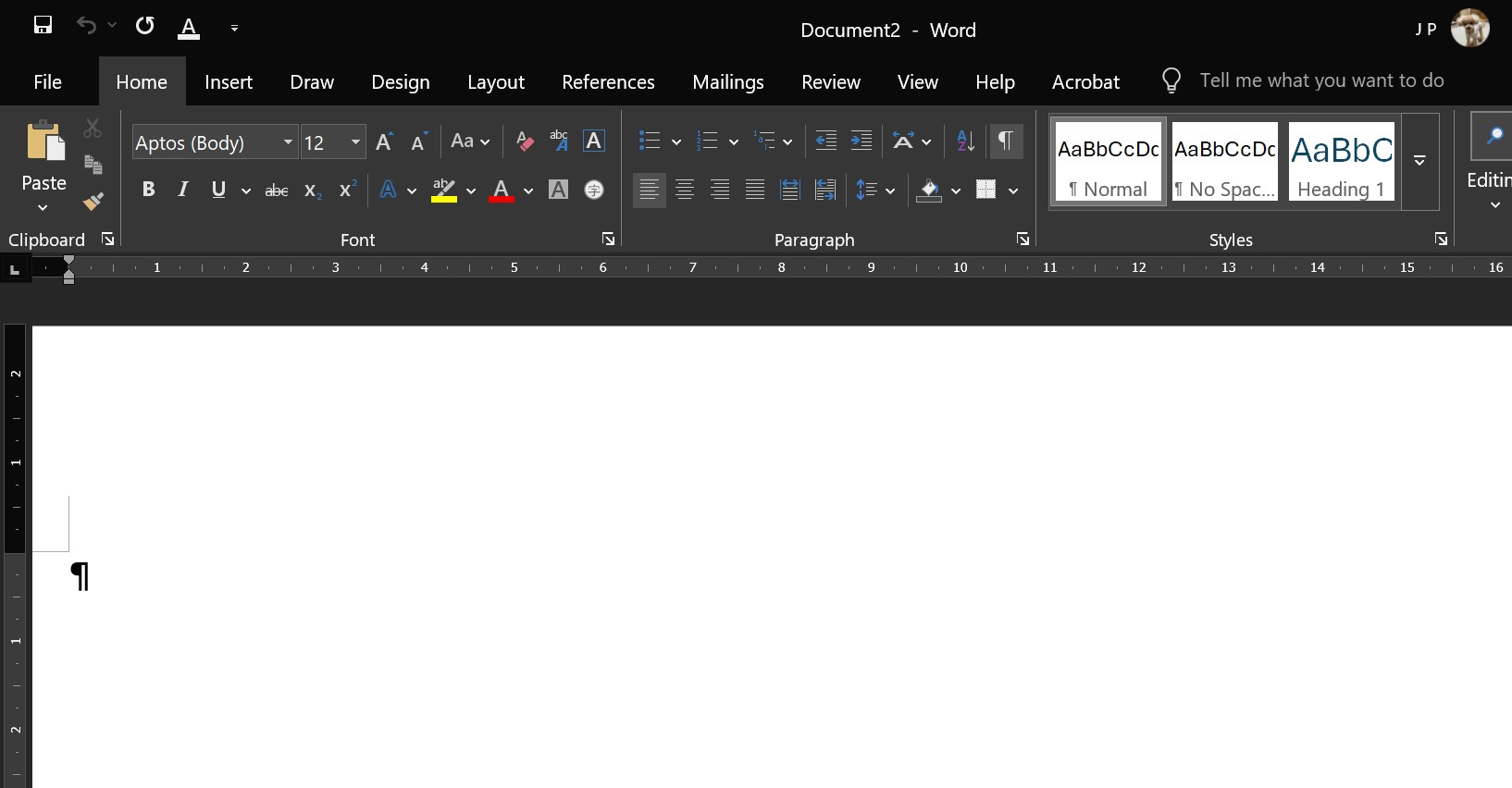Open the Customize Quick Access Toolbar dropdown
The image size is (1512, 788).
[x=234, y=28]
